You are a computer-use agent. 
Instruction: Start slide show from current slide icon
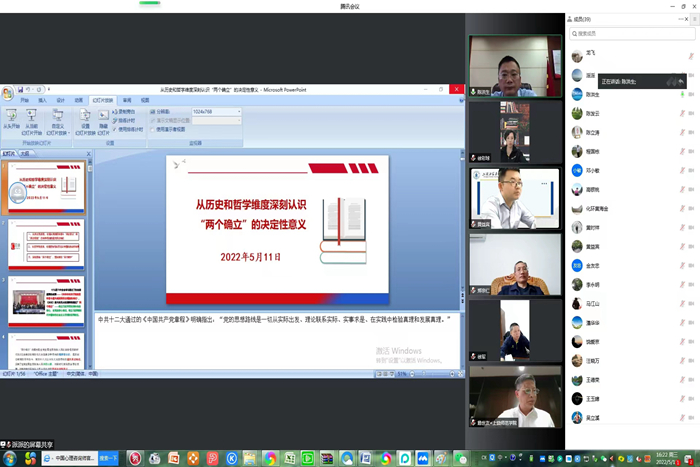click(x=31, y=115)
